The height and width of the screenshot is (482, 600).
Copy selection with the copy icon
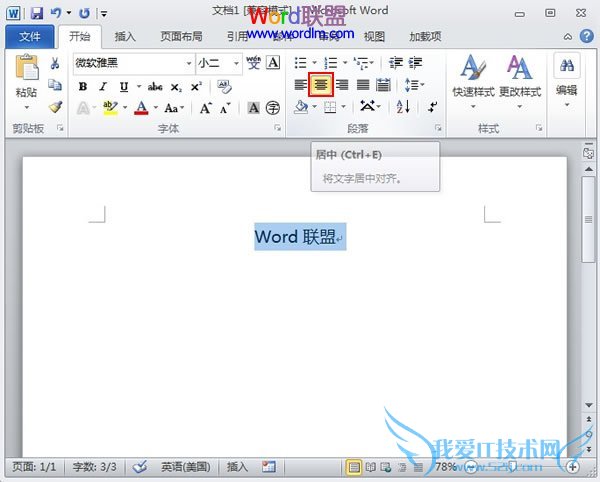(x=55, y=85)
